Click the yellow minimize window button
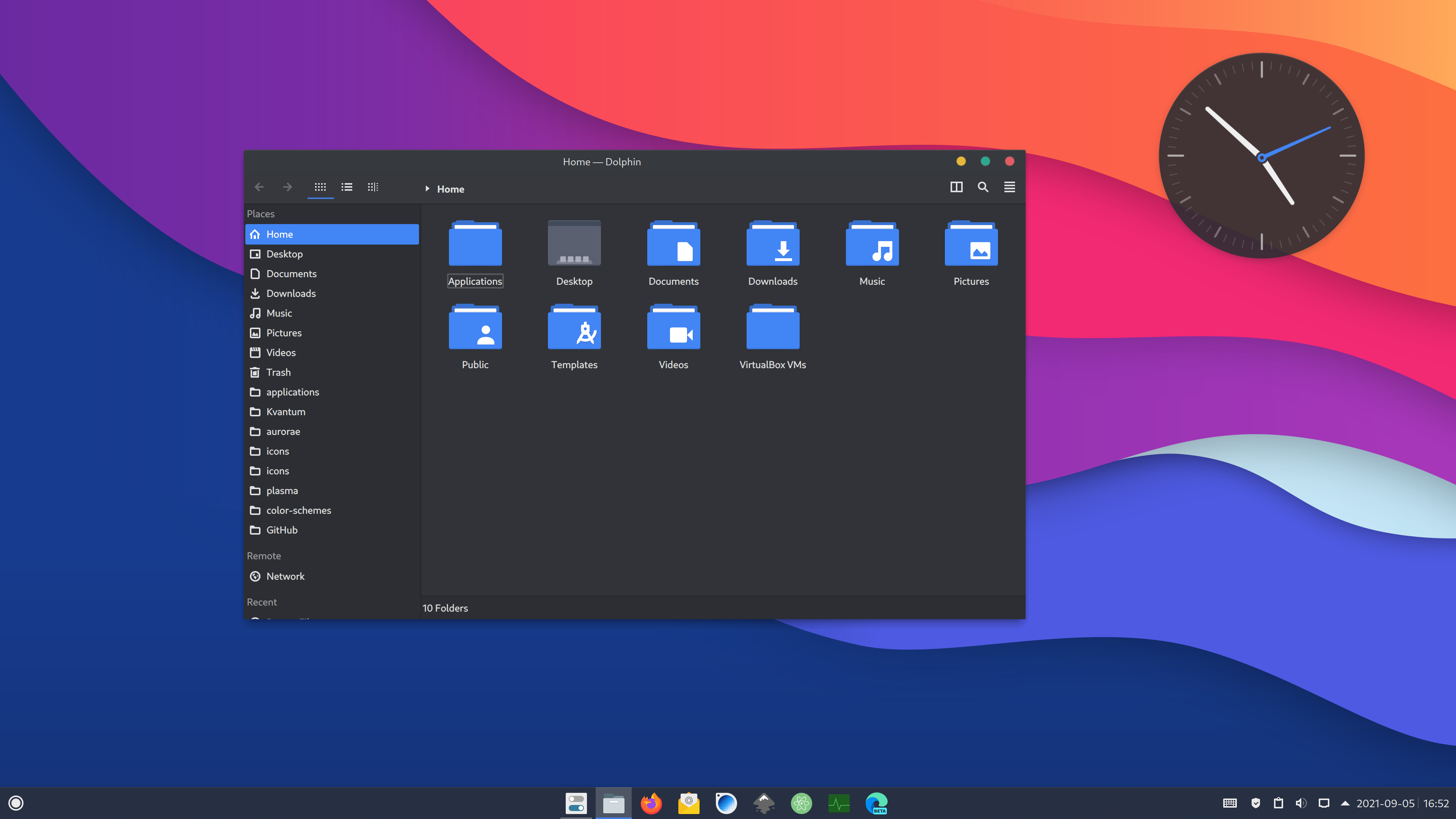 pyautogui.click(x=961, y=162)
